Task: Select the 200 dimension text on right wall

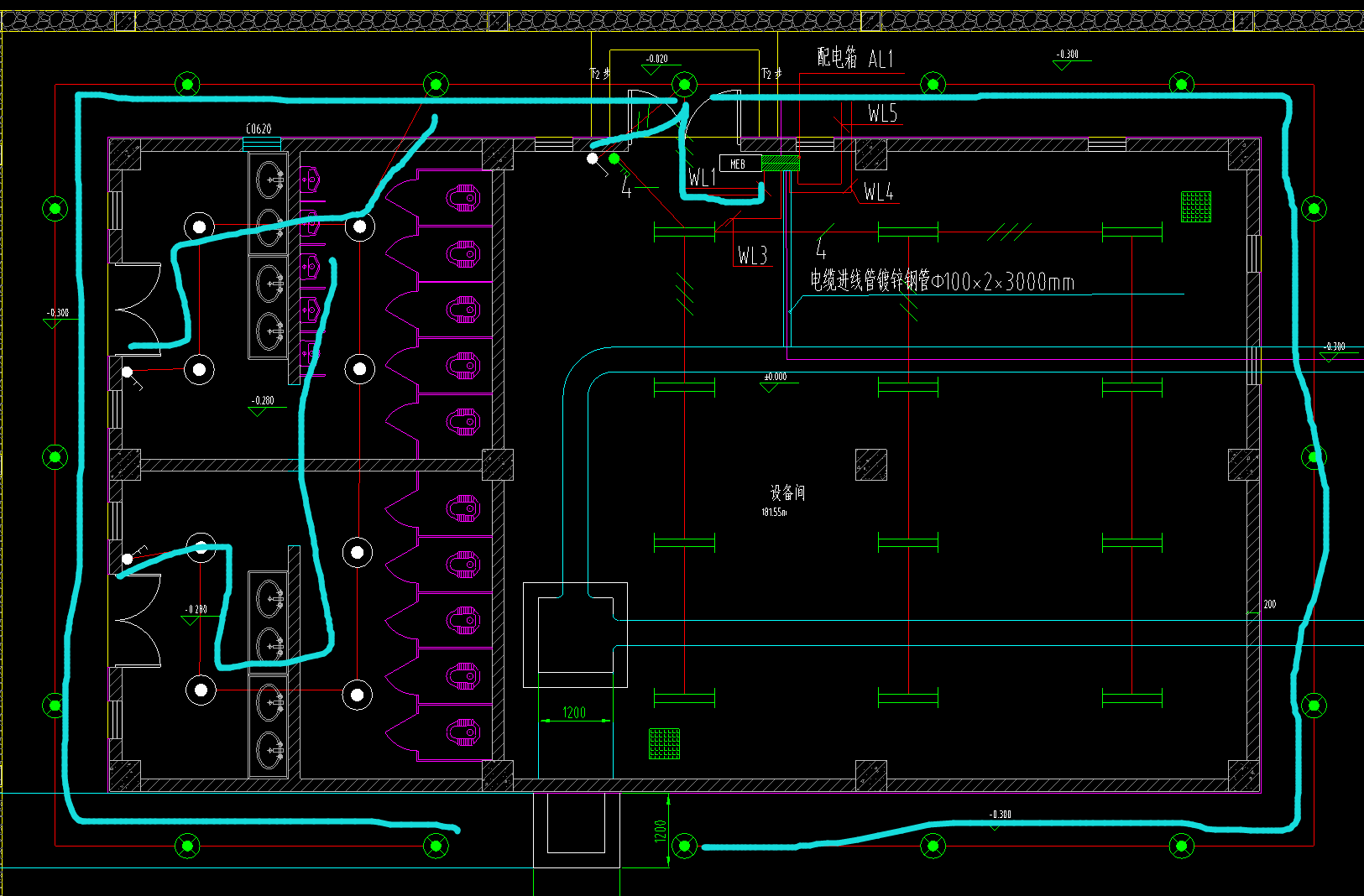Action: (x=1270, y=604)
